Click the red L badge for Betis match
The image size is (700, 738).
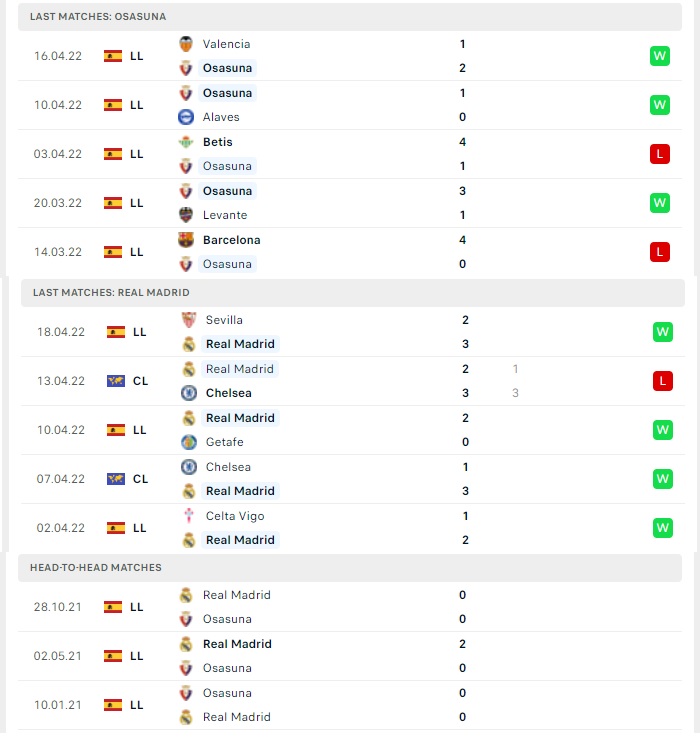coord(660,154)
